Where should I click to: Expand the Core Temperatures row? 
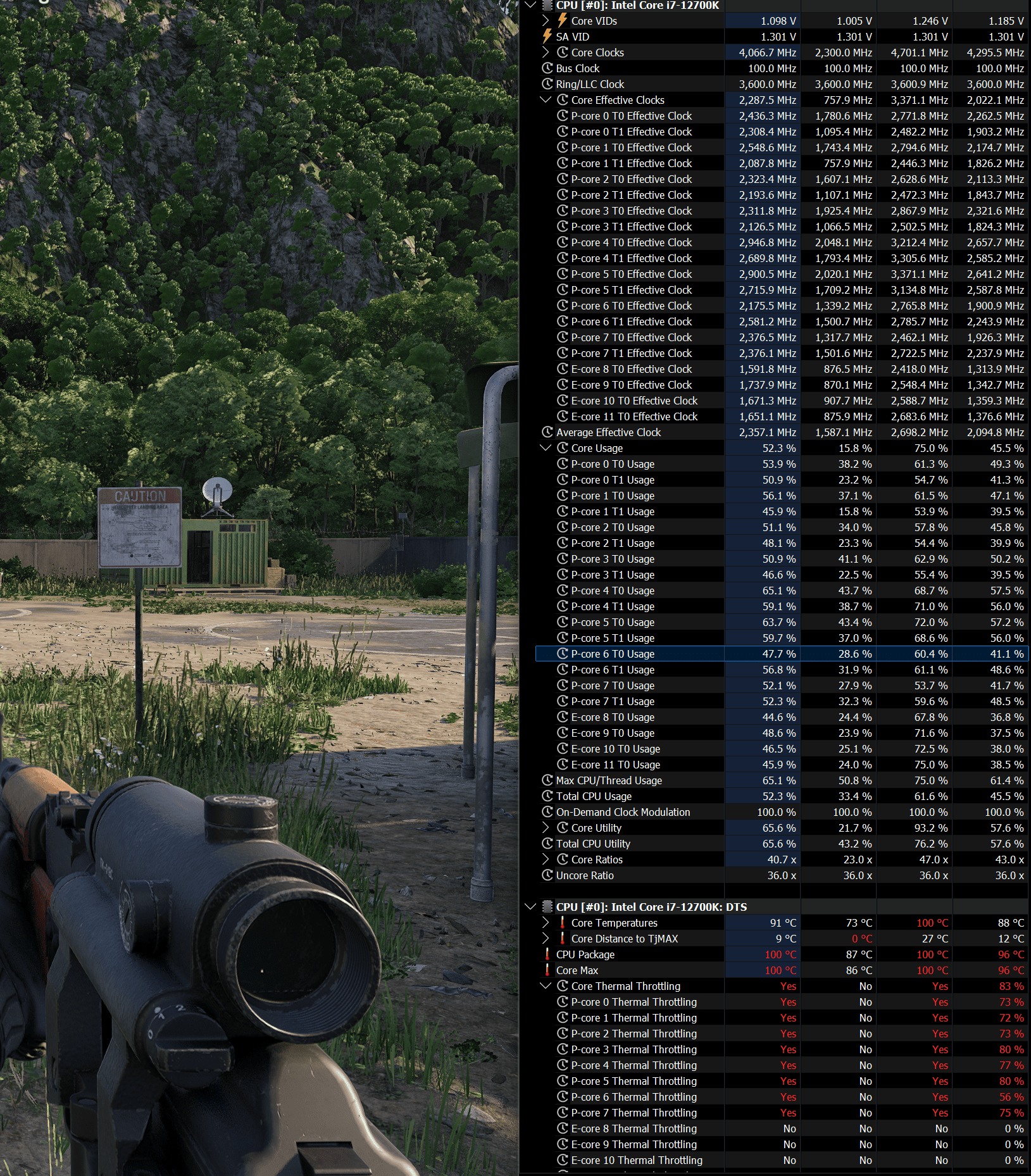[x=546, y=923]
